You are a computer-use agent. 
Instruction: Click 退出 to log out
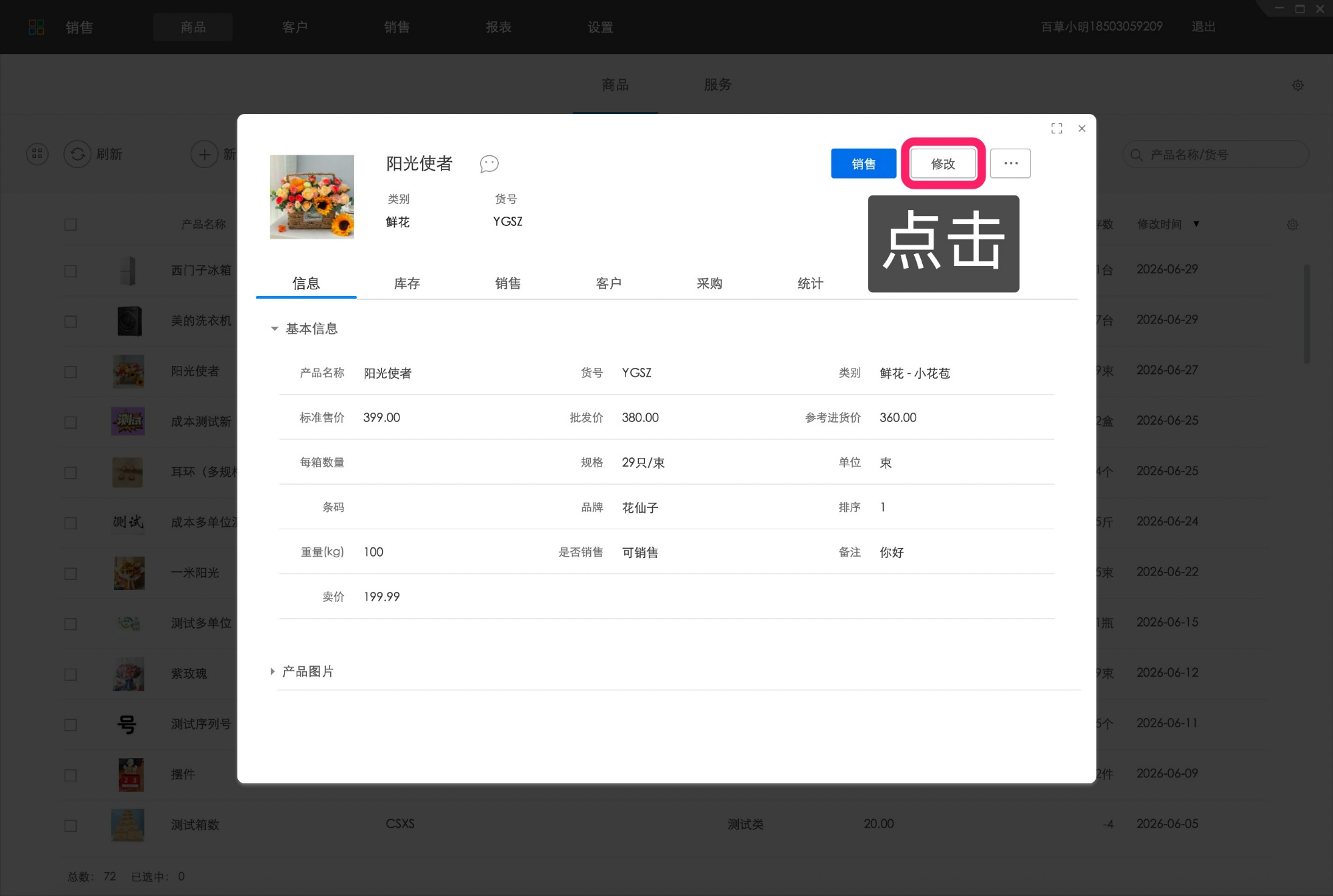[1204, 27]
